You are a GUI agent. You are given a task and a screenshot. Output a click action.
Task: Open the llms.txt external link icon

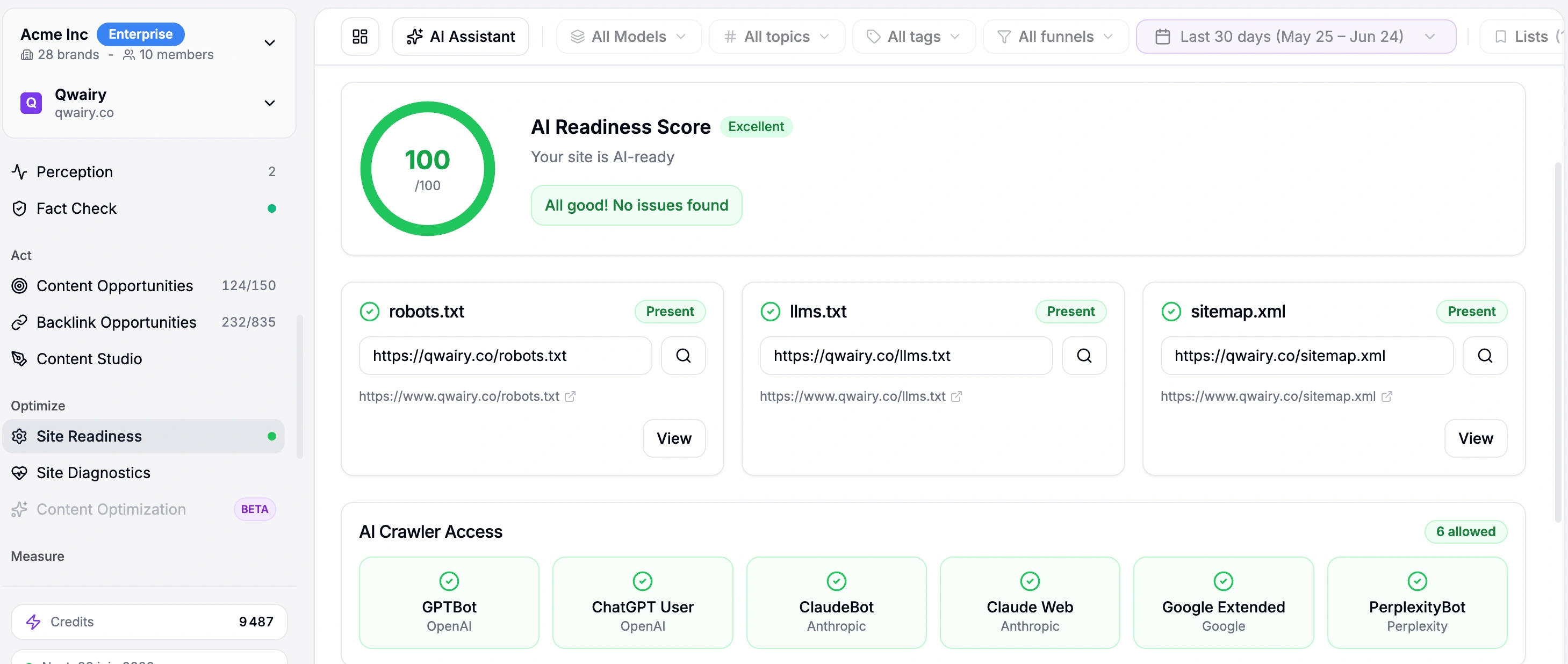point(956,396)
